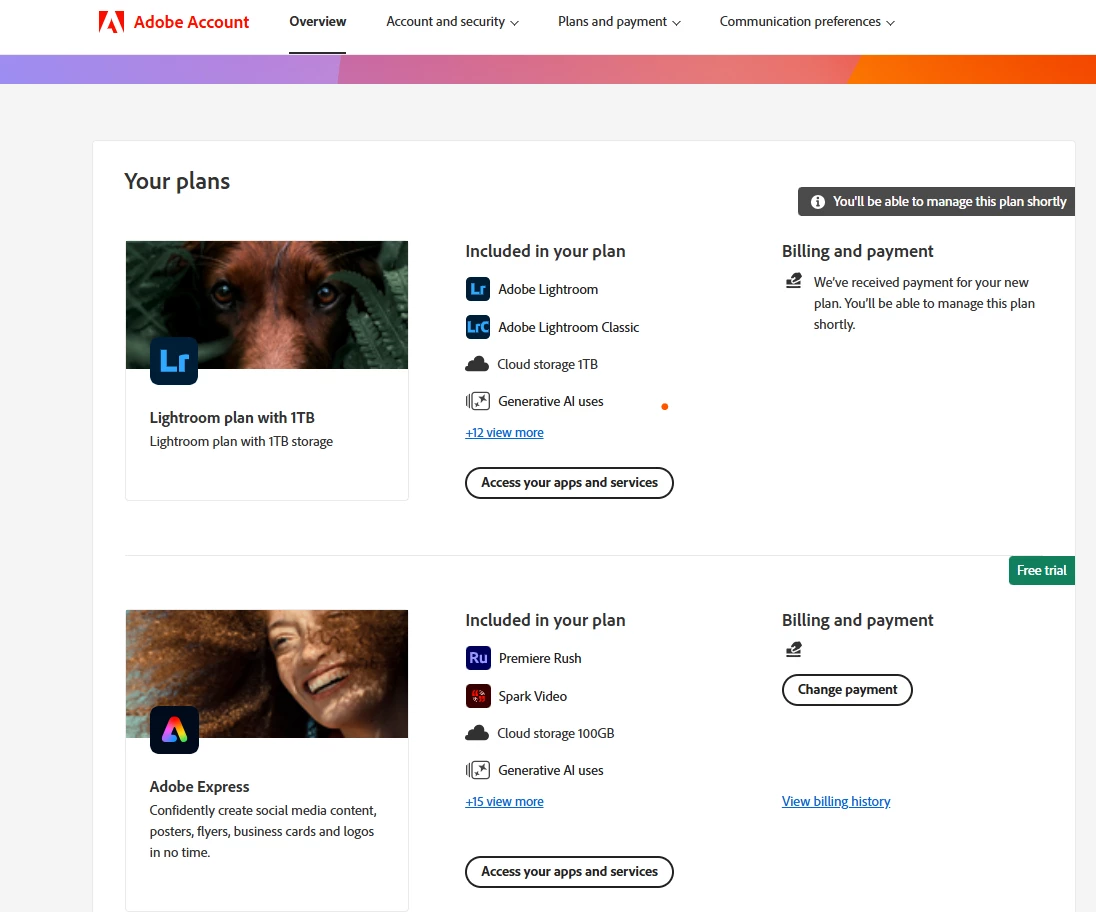
Task: Click Access your apps and services for Adobe Express
Action: pos(569,872)
